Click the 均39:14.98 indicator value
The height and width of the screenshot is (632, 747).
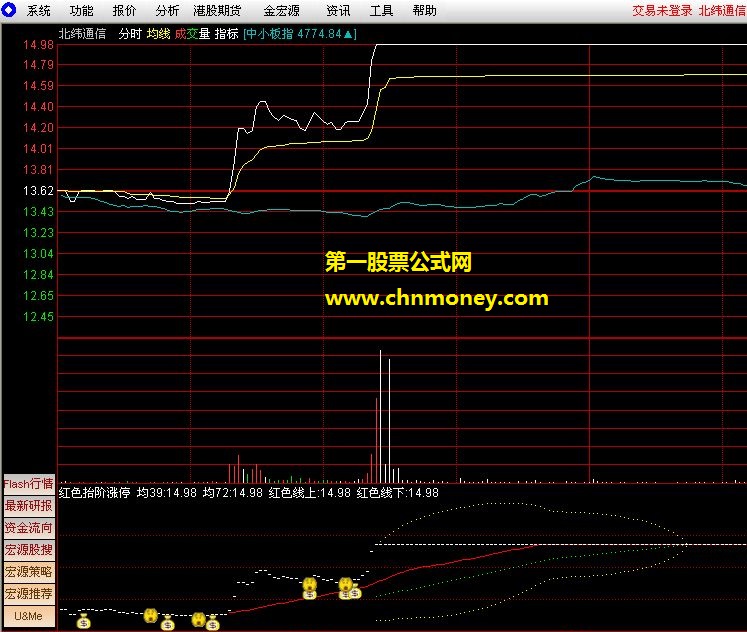pos(167,492)
